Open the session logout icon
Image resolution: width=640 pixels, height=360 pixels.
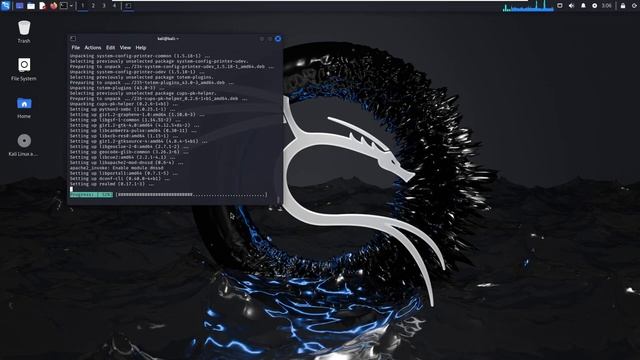634,6
